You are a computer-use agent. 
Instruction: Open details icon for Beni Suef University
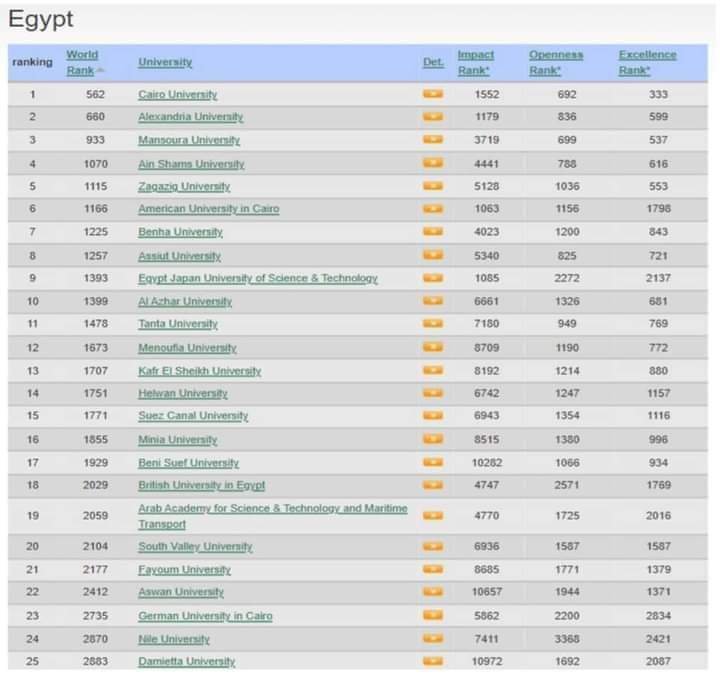pyautogui.click(x=433, y=462)
